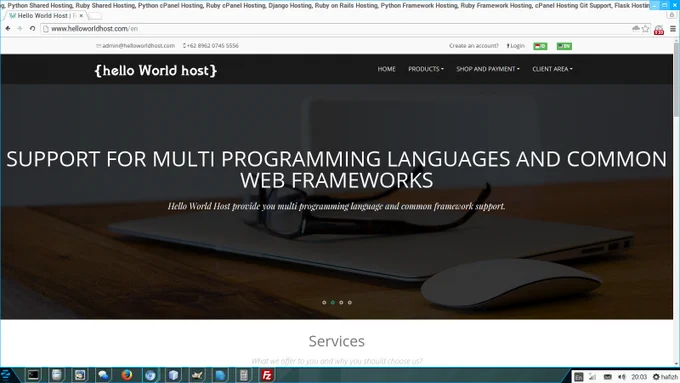Image resolution: width=680 pixels, height=383 pixels.
Task: Click the browser forward arrow
Action: pyautogui.click(x=20, y=29)
